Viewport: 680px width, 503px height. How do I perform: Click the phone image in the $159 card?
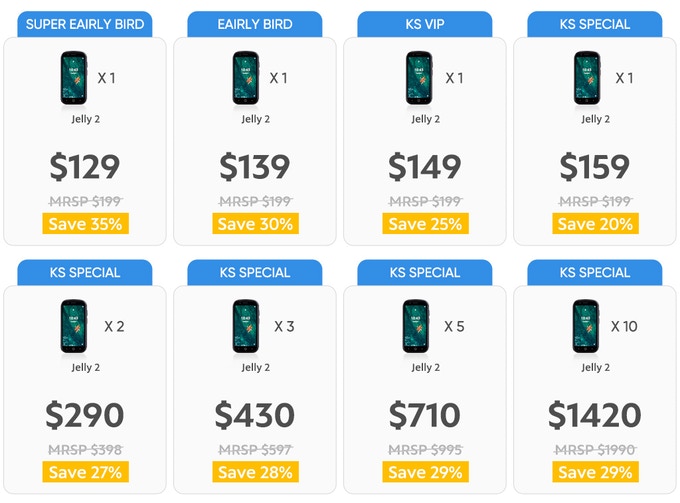click(x=587, y=78)
